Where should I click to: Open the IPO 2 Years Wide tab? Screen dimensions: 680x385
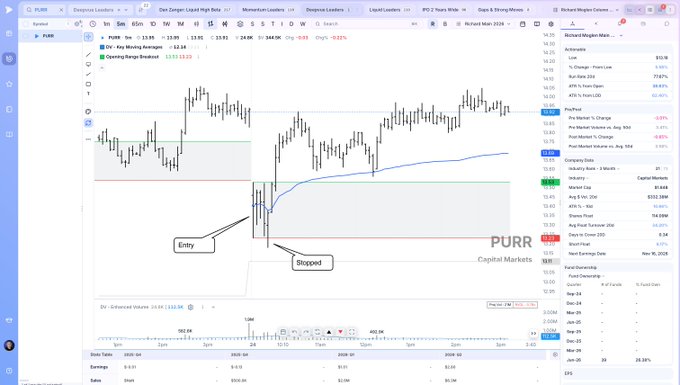coord(444,10)
